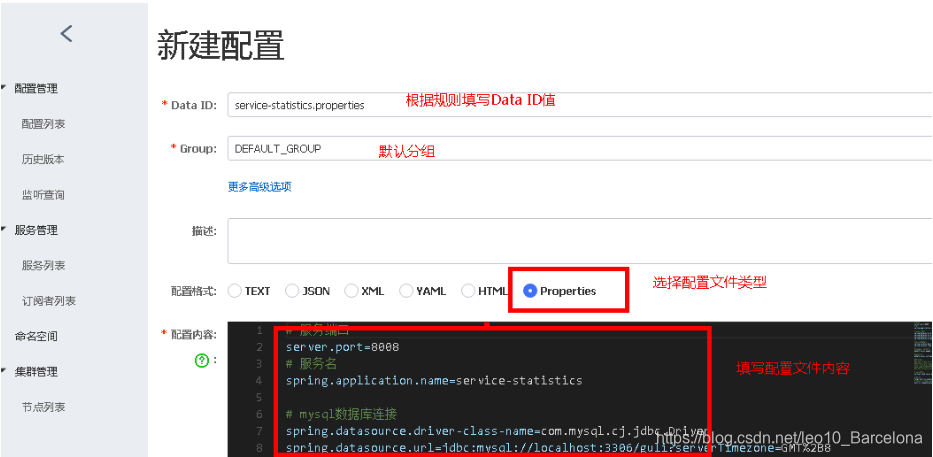
Task: Click the 描述 description text area
Action: (580, 241)
